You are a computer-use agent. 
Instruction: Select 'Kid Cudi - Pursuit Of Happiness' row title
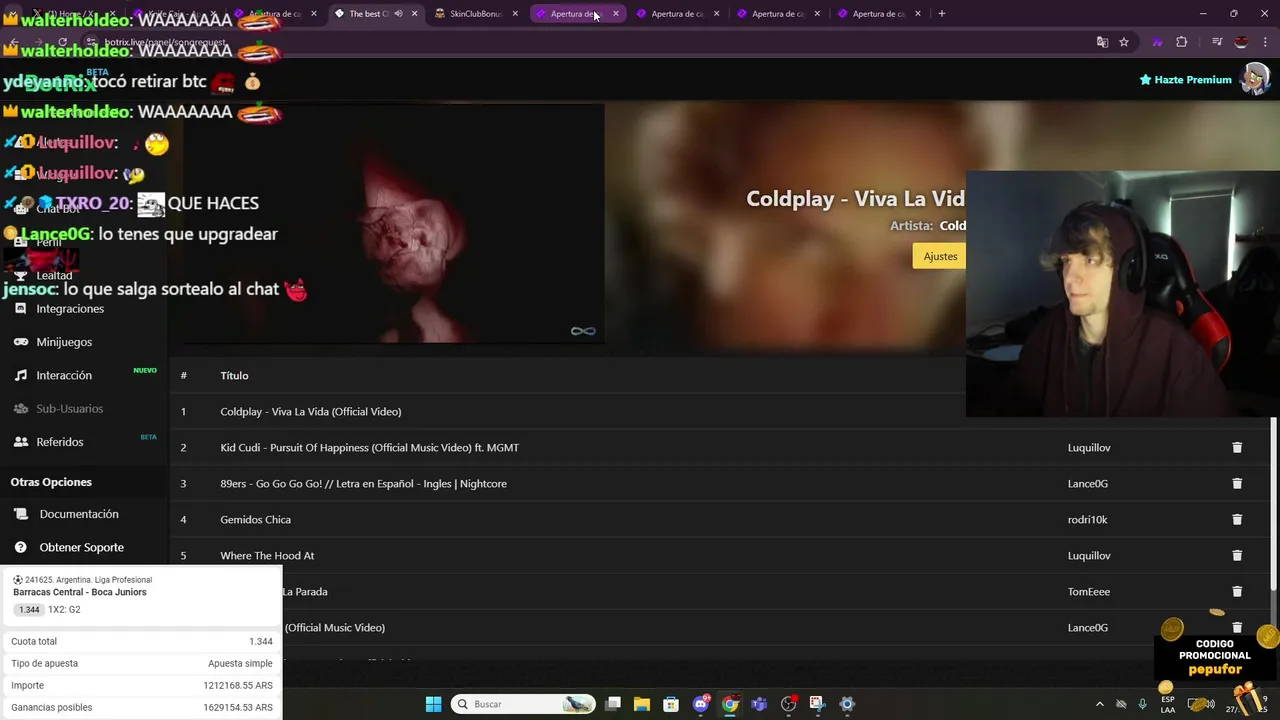click(x=370, y=448)
